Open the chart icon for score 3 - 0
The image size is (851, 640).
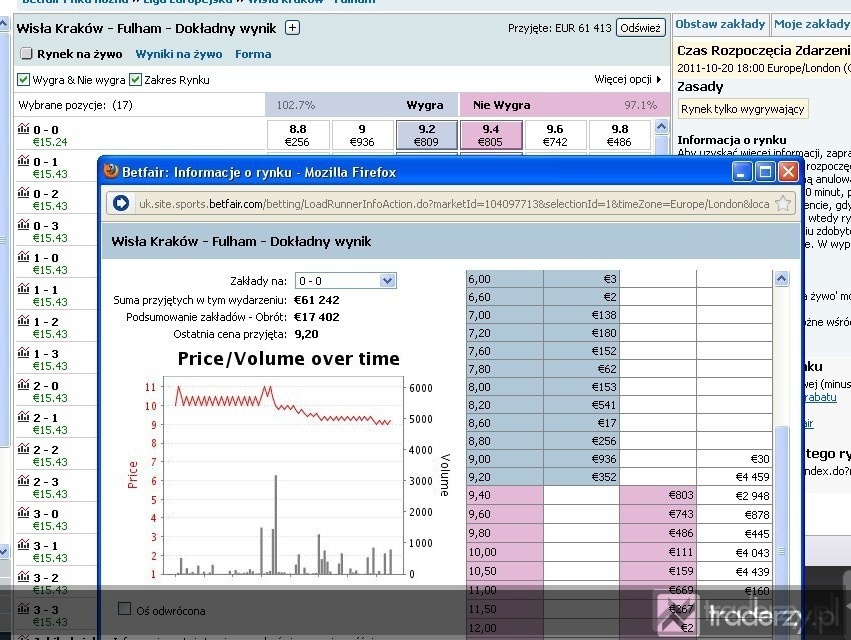23,513
